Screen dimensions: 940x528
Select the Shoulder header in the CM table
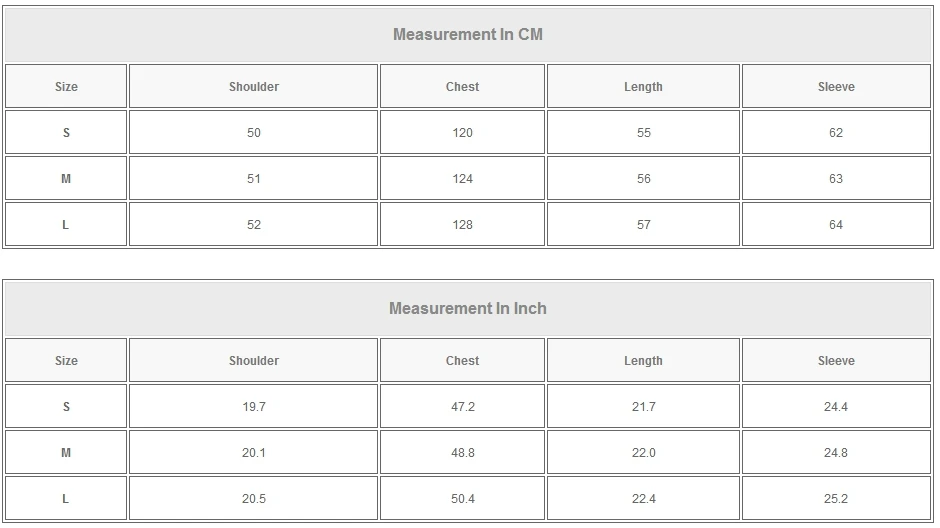click(x=254, y=87)
